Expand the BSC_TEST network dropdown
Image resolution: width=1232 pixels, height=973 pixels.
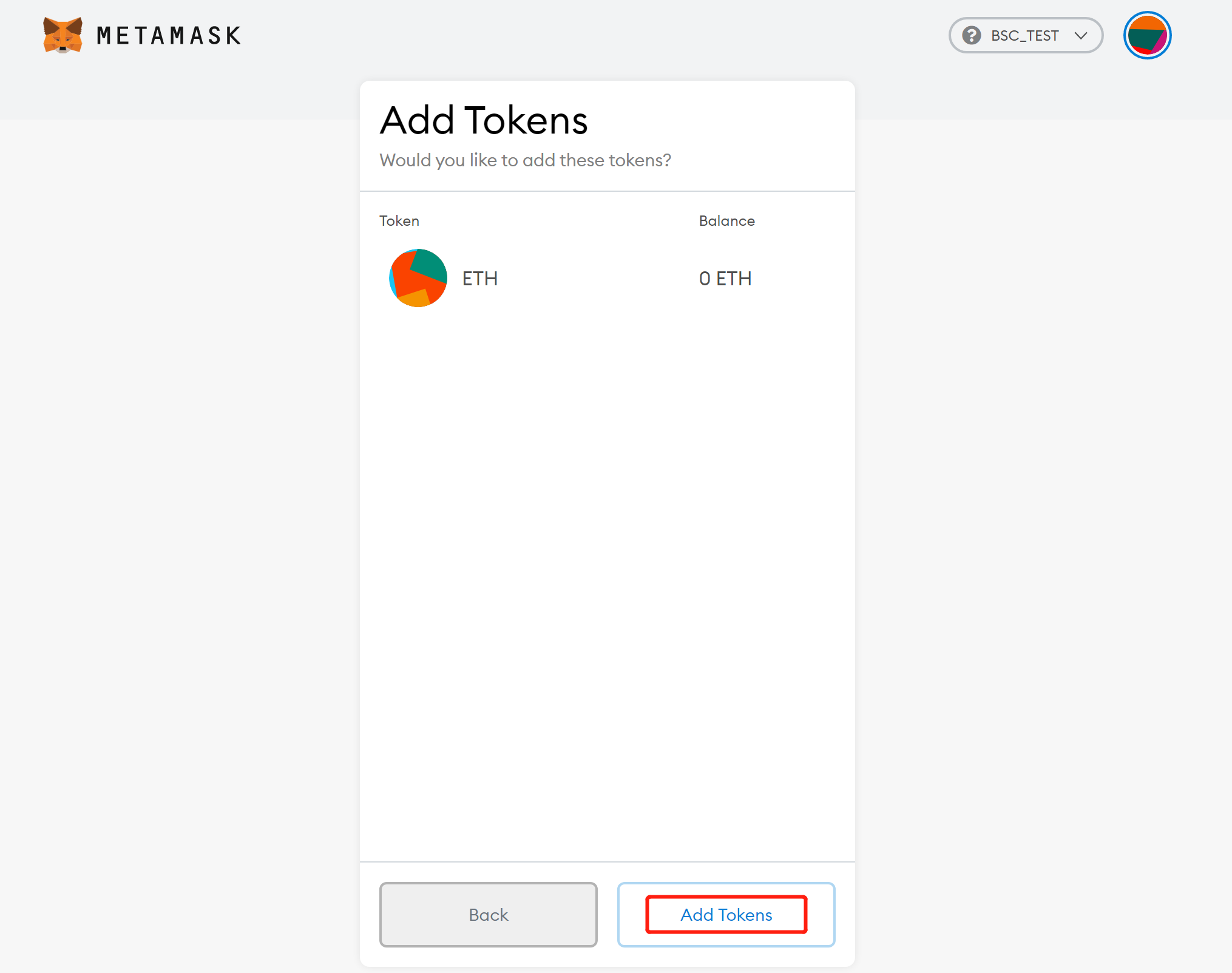point(1026,36)
